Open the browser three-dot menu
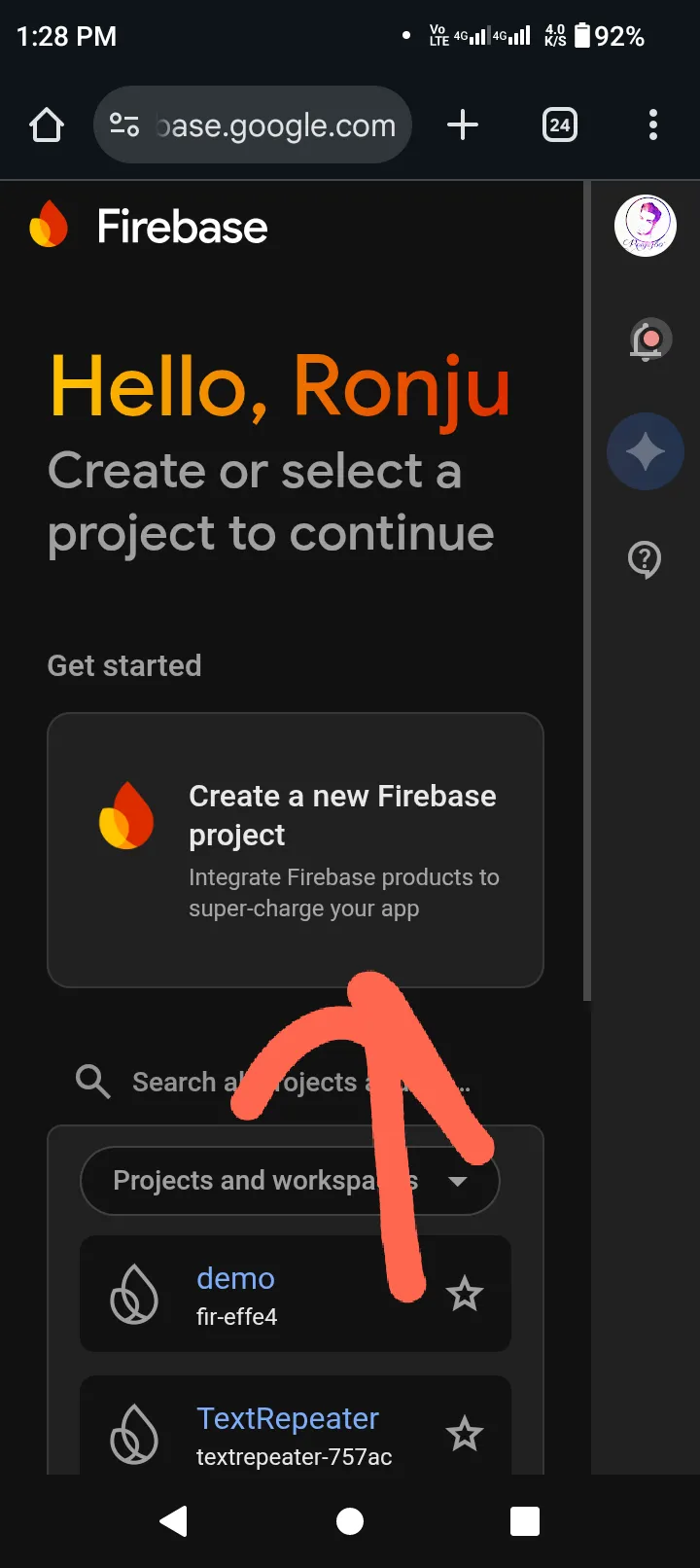Screen dimensions: 700x1568 [x=652, y=125]
